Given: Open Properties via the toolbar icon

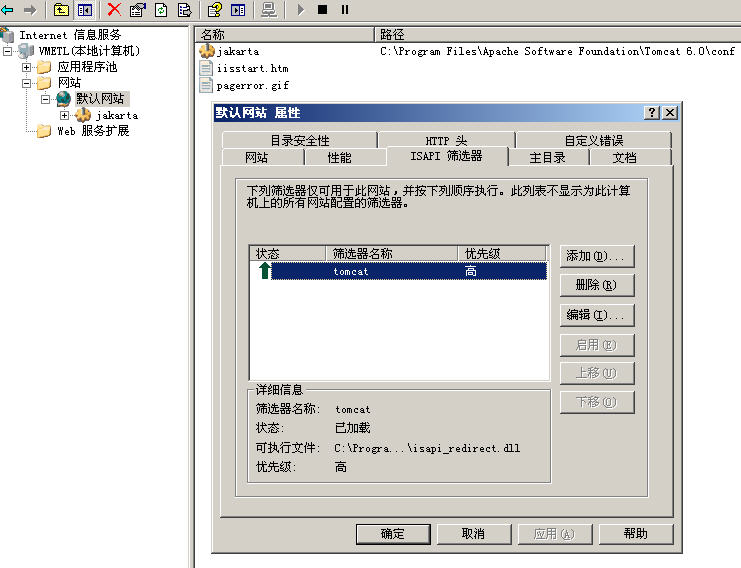Looking at the screenshot, I should (x=138, y=9).
